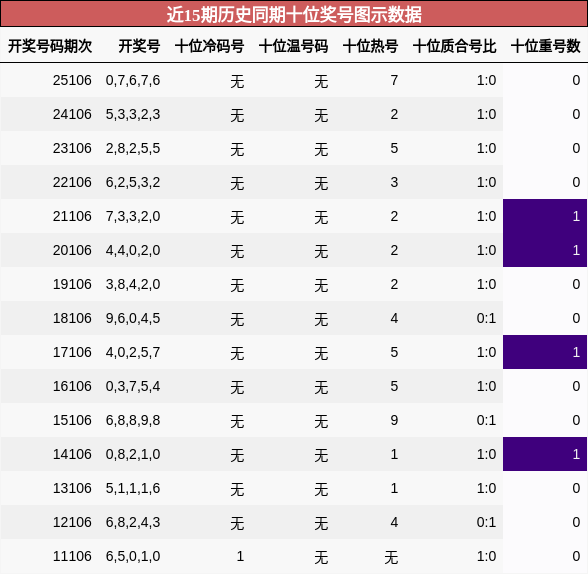The height and width of the screenshot is (574, 588).
Task: Click the 十位重号数 column header
Action: 546,46
